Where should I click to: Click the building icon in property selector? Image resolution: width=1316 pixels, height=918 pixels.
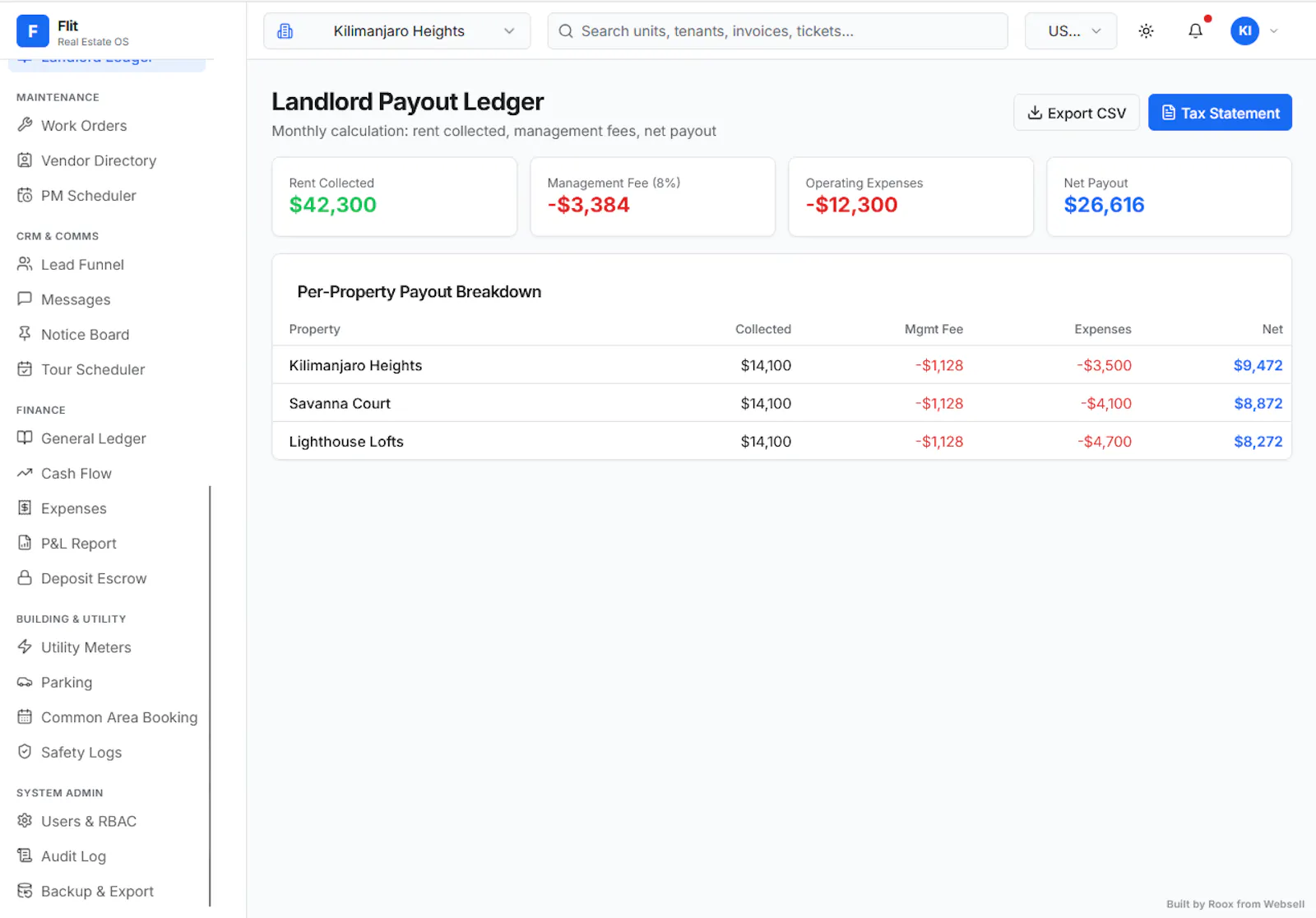(x=285, y=31)
